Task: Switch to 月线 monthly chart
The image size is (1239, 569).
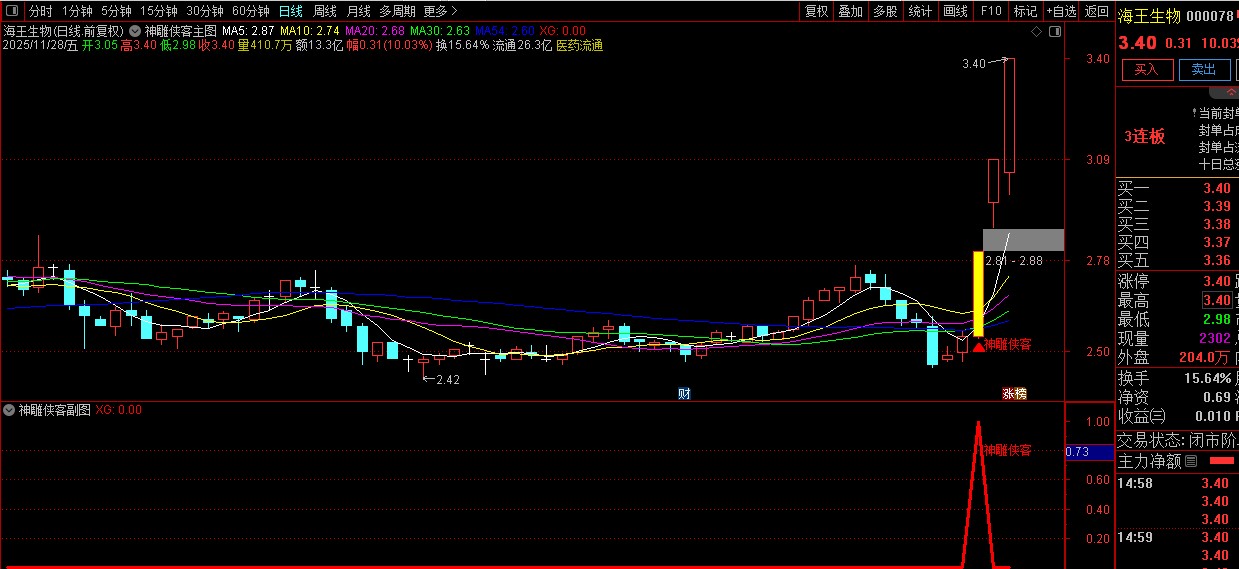Action: coord(358,11)
